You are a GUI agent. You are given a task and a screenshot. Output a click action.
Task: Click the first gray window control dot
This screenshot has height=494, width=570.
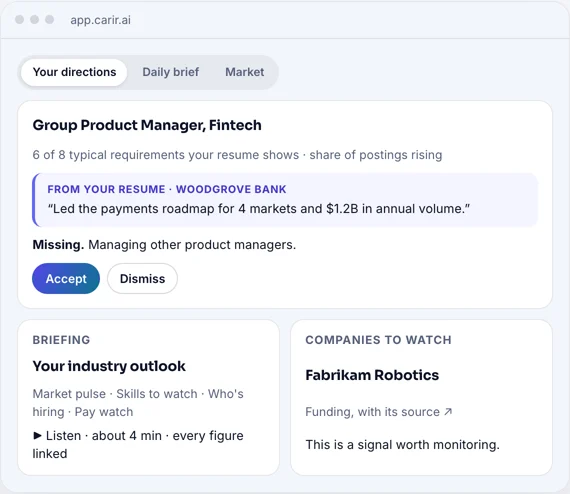20,20
